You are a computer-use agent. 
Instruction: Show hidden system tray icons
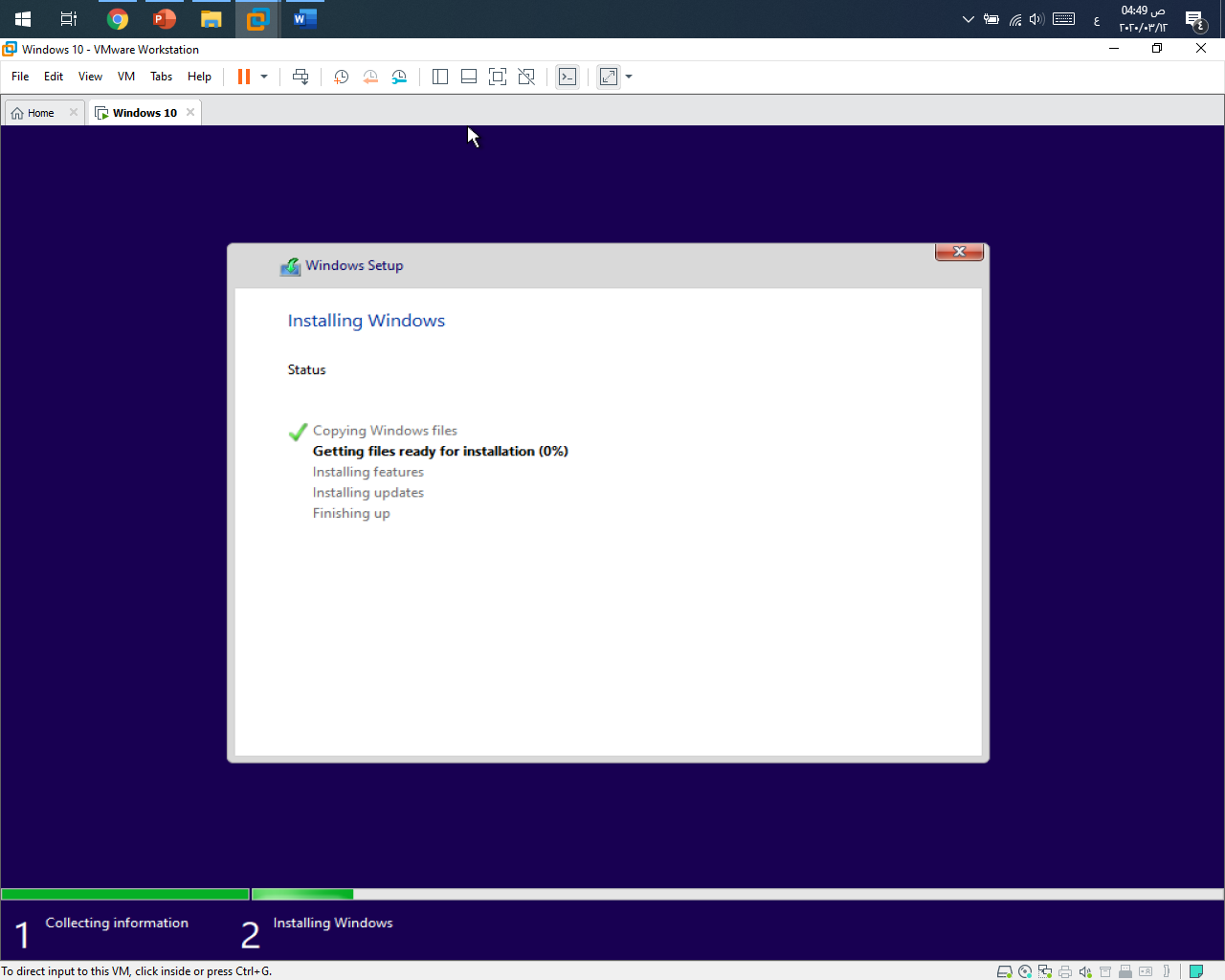click(x=969, y=19)
